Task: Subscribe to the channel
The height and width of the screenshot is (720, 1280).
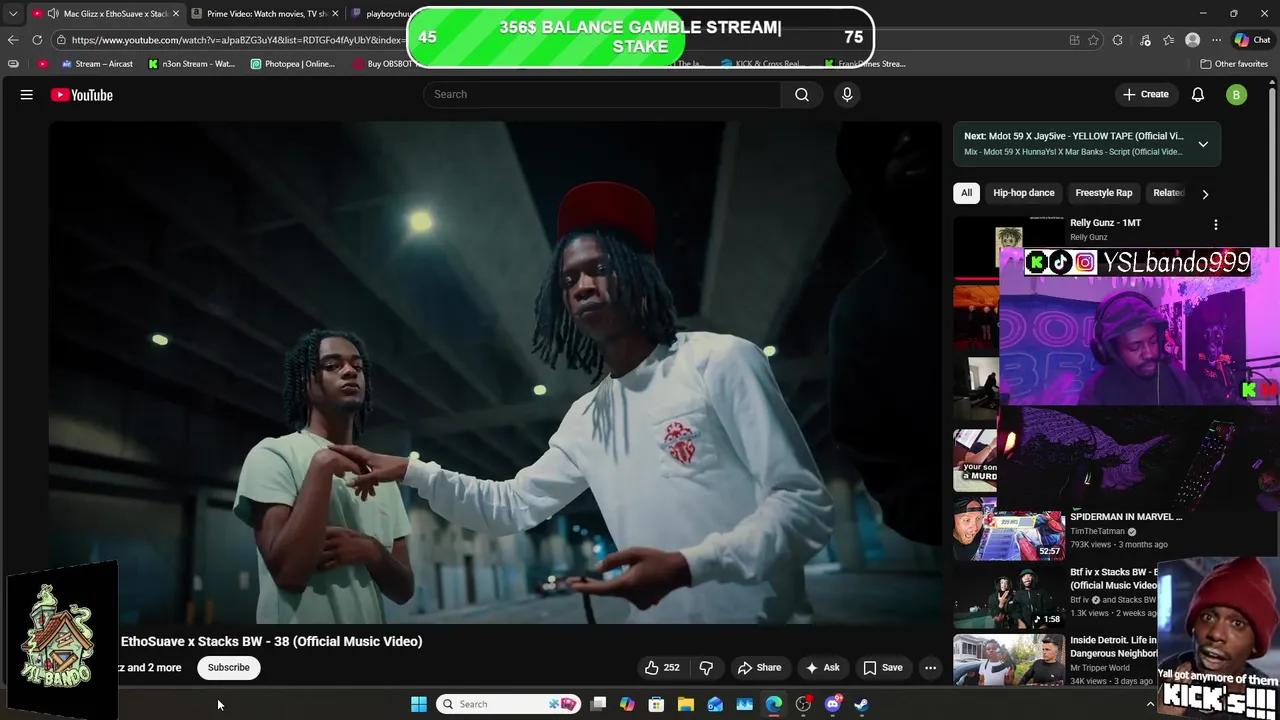Action: pos(229,667)
